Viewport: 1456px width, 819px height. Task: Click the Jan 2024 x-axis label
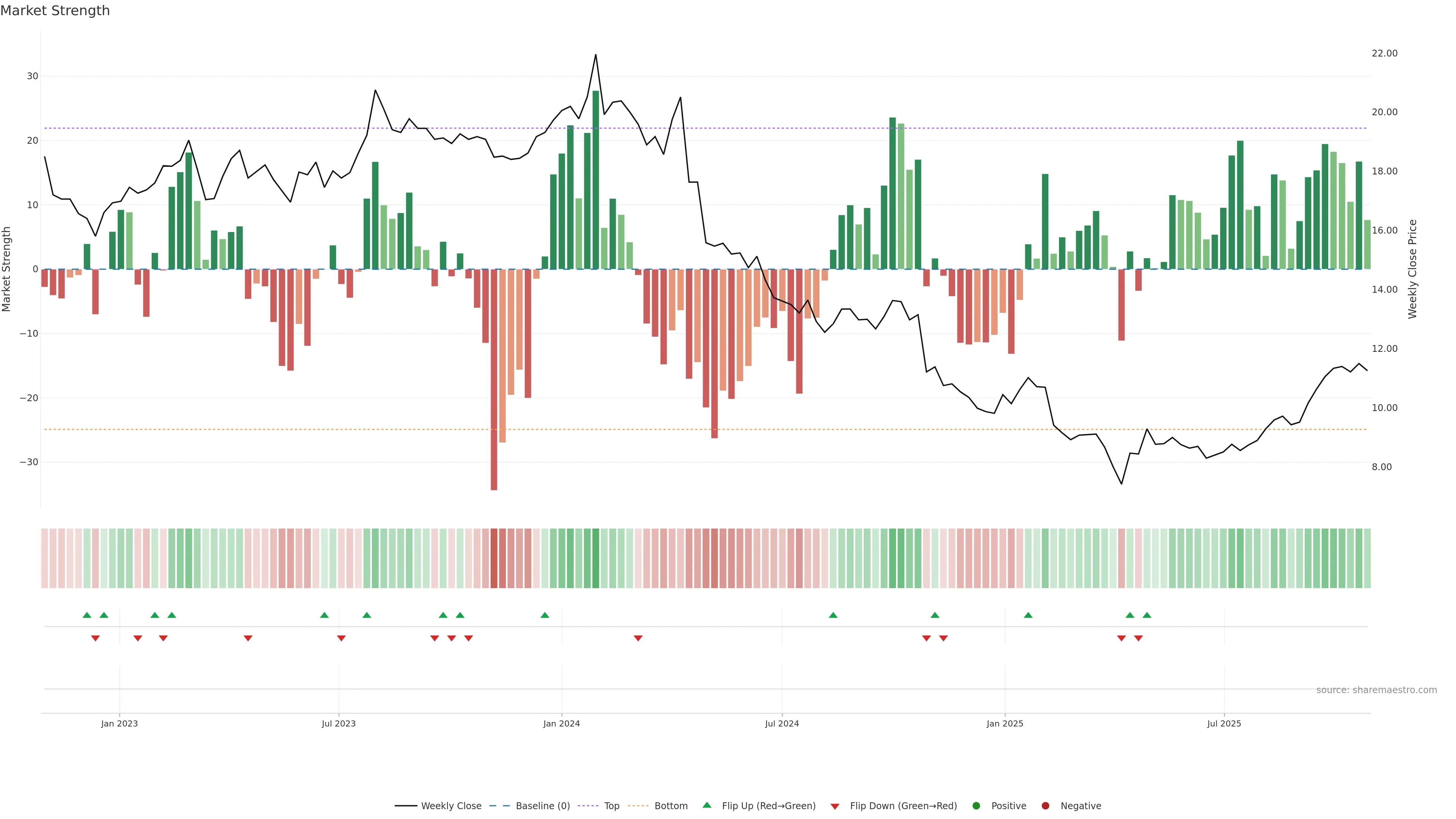pyautogui.click(x=561, y=723)
